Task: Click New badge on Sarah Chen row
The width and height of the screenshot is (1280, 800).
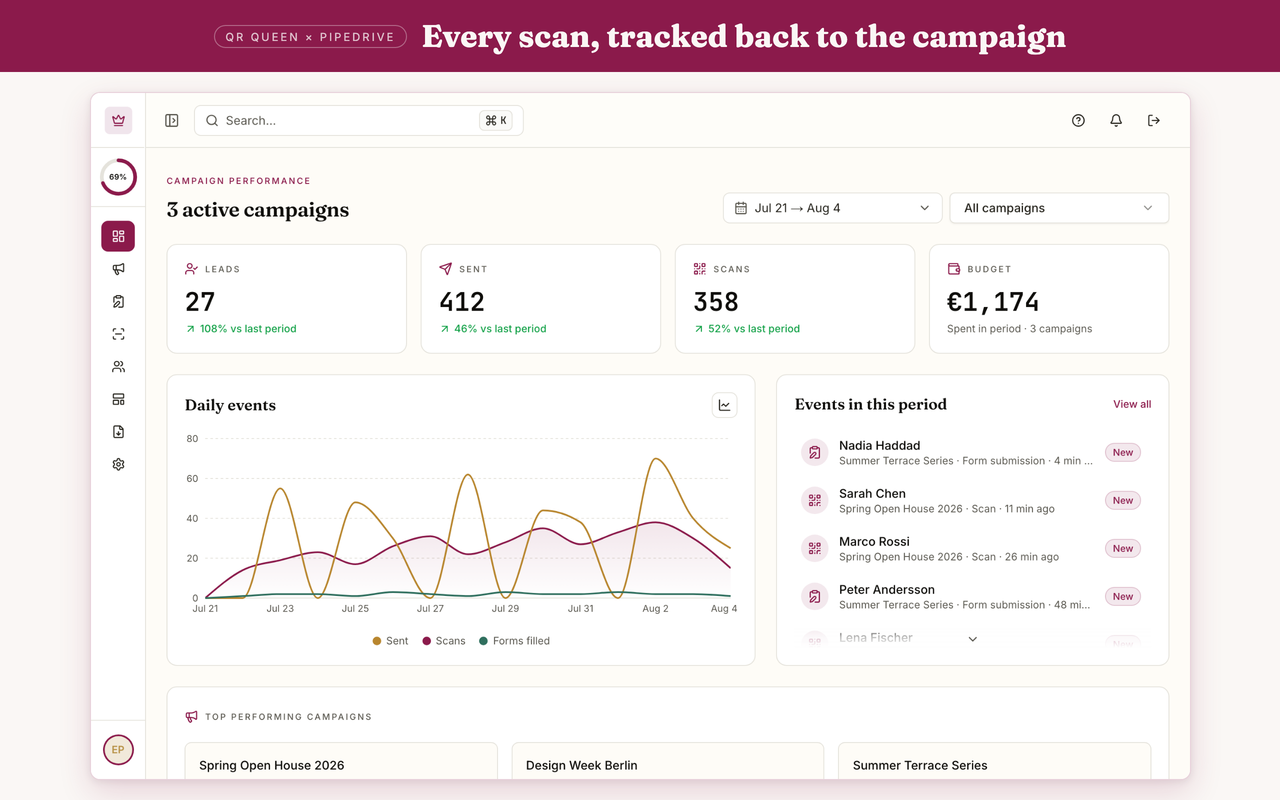Action: click(1123, 501)
